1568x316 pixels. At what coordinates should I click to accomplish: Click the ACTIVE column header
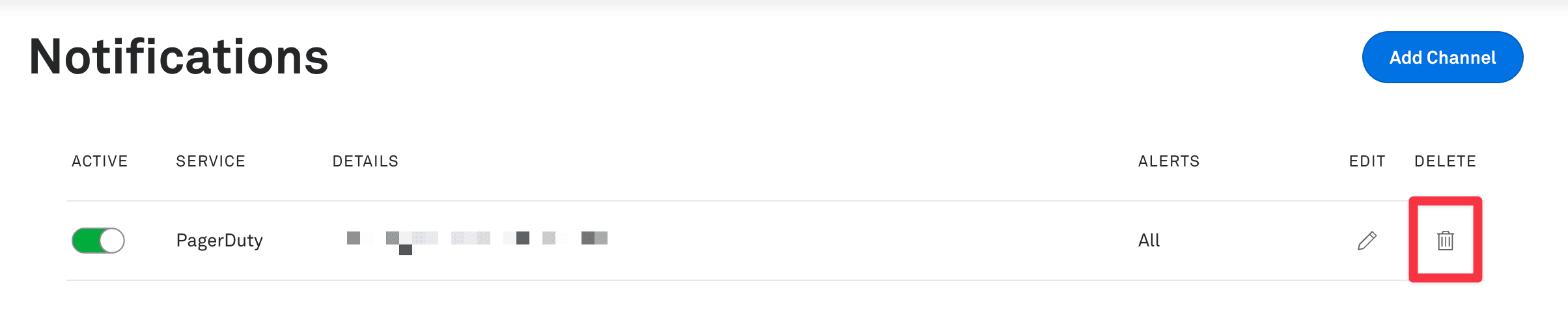click(100, 161)
